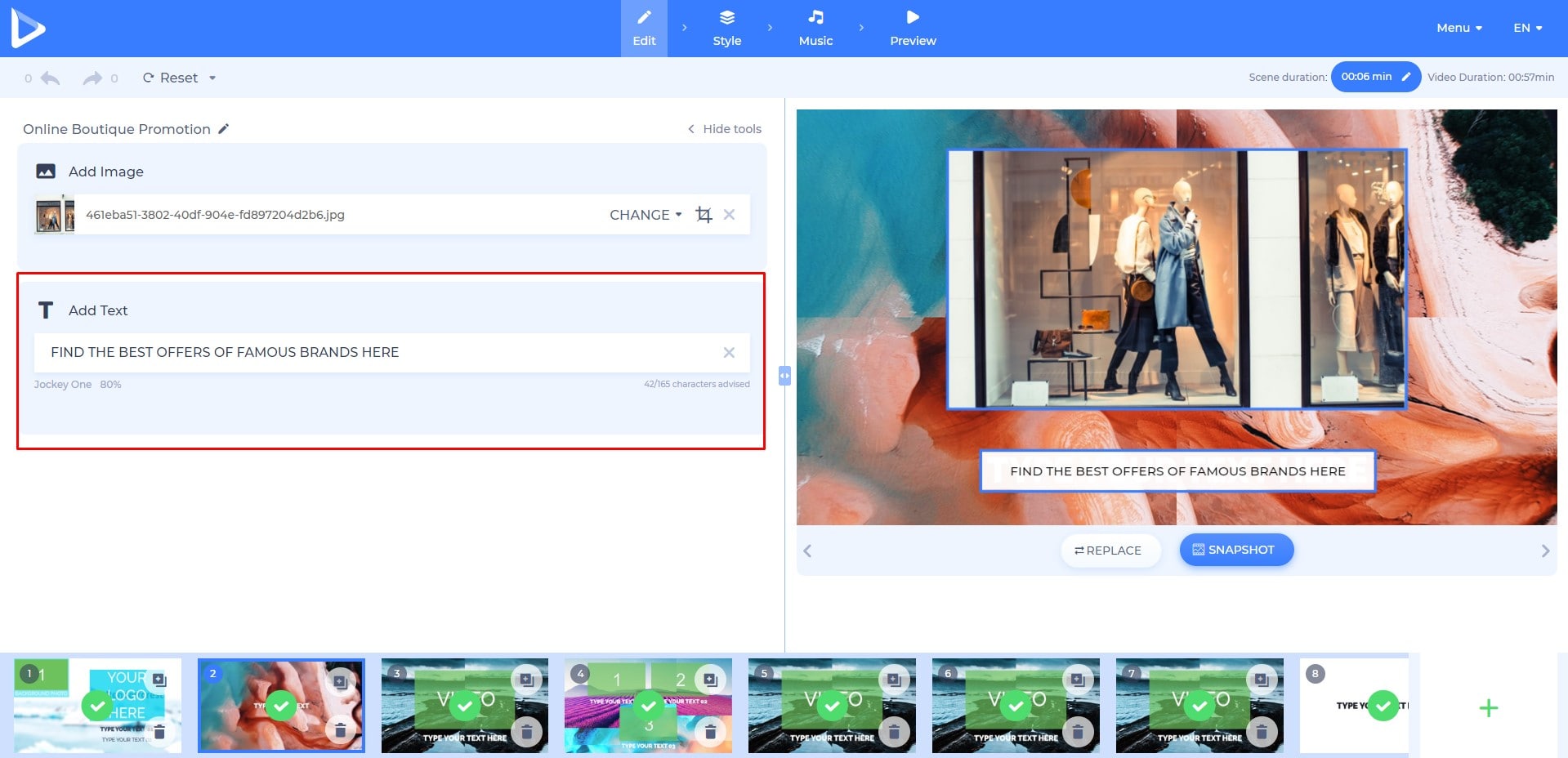1568x758 pixels.
Task: Rename the project via the pencil icon
Action: [x=223, y=128]
